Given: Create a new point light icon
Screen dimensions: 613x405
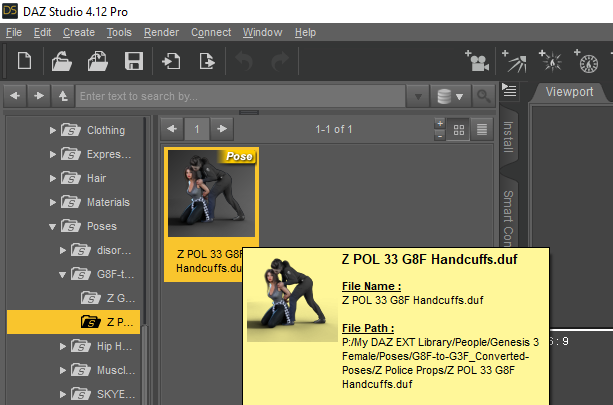Looking at the screenshot, I should click(x=550, y=61).
